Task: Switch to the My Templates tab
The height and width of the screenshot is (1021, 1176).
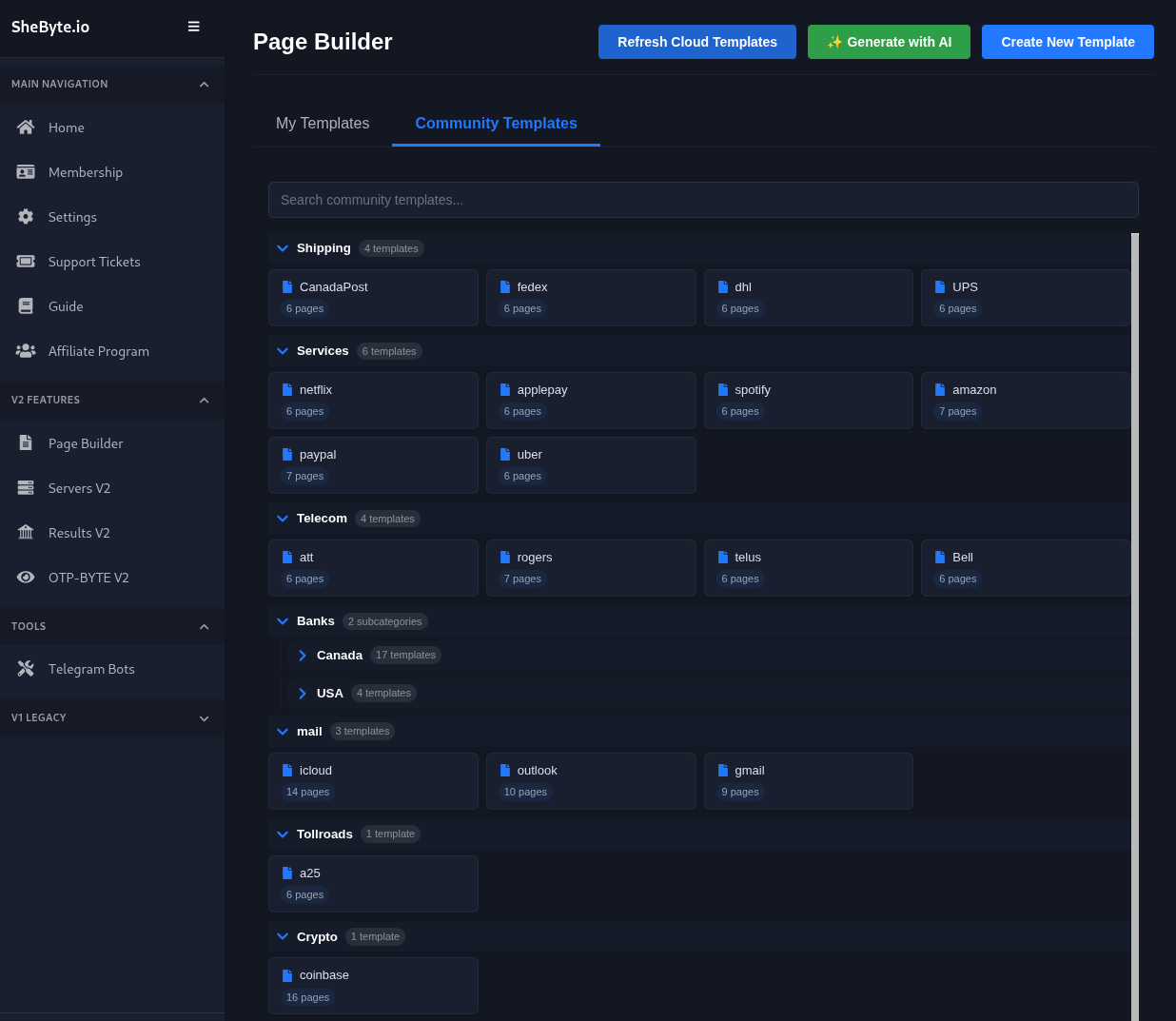Action: tap(323, 123)
